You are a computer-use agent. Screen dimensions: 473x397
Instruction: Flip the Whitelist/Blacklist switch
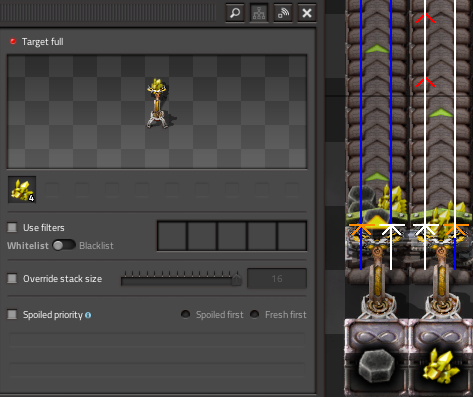coord(64,245)
